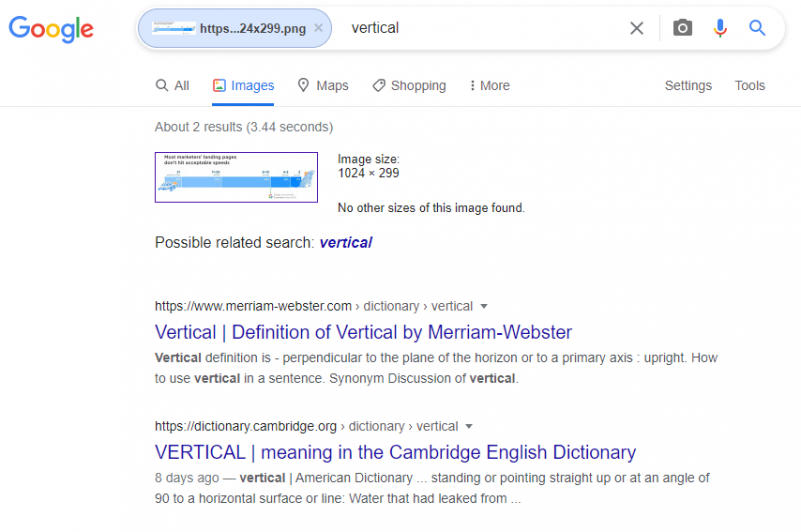Screen dimensions: 801x532
Task: Click the related search term vertical
Action: [346, 242]
